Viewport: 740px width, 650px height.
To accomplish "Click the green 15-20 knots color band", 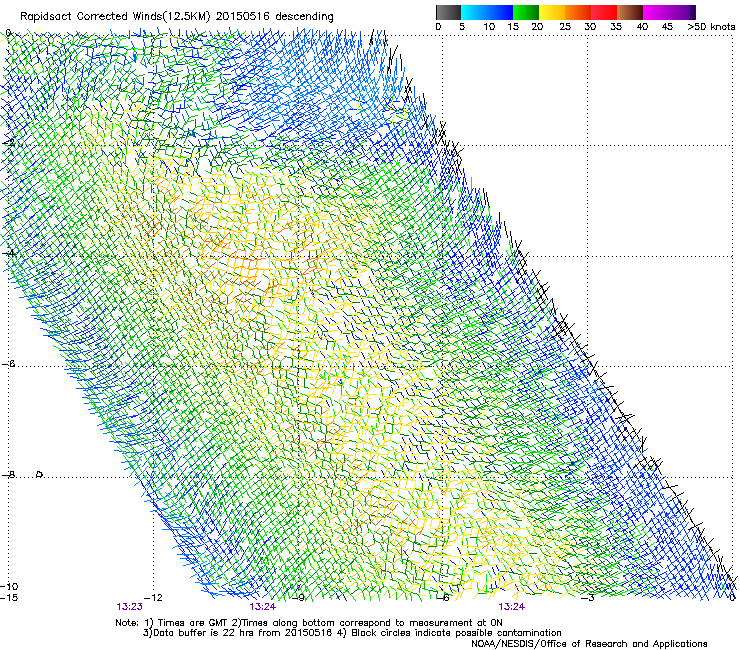I will click(x=526, y=12).
